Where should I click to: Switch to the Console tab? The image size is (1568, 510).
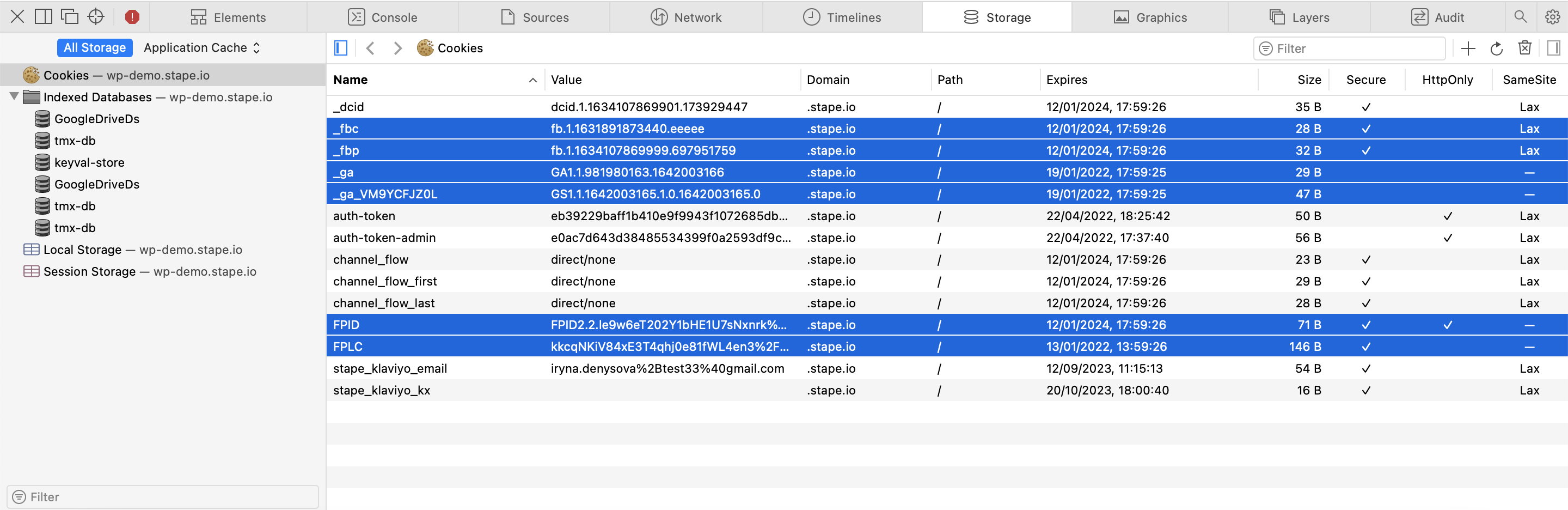coord(382,17)
